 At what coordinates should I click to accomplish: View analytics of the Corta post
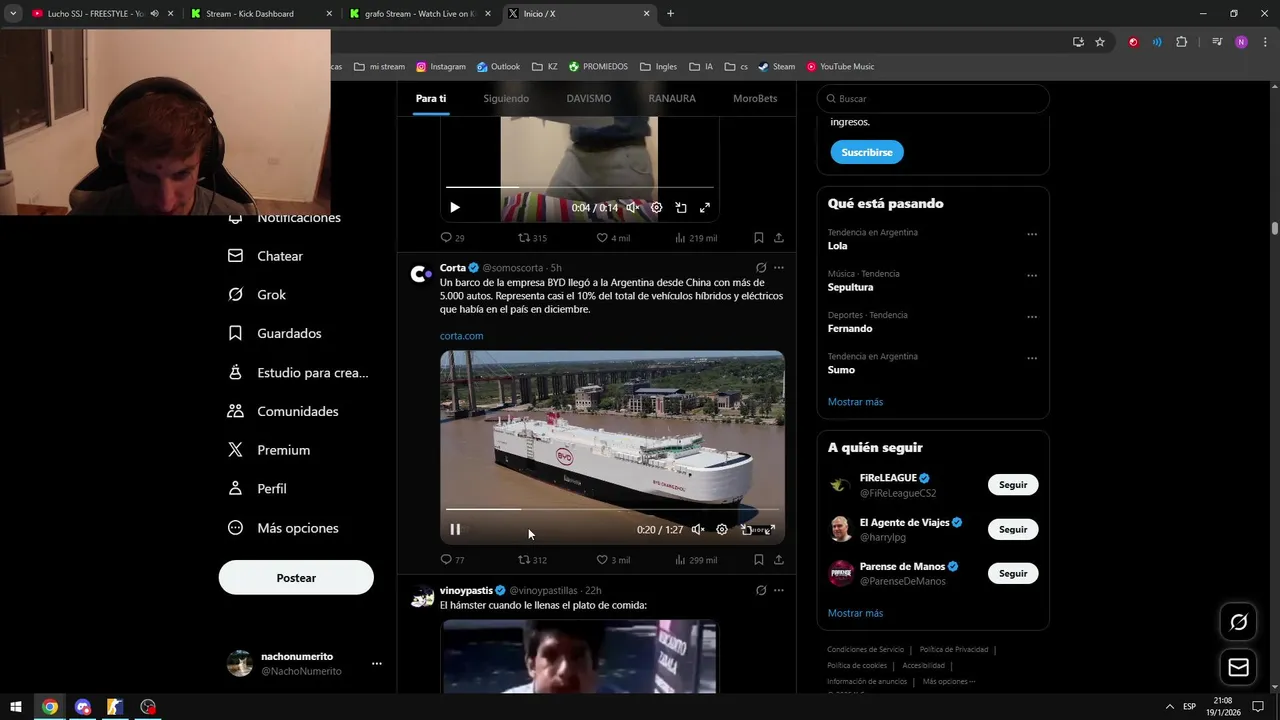click(x=696, y=560)
